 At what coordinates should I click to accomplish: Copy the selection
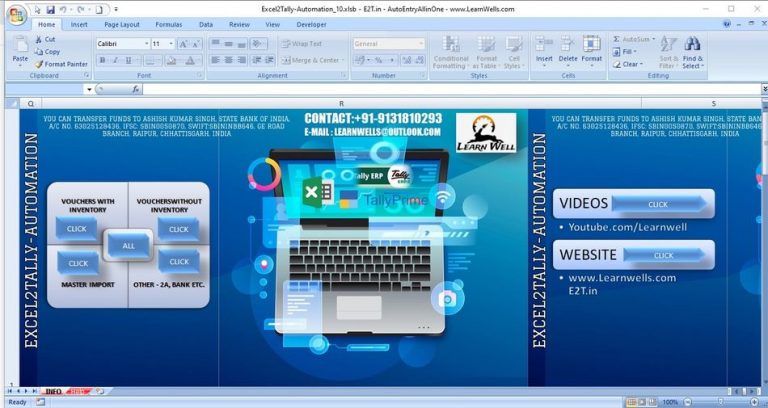pyautogui.click(x=47, y=51)
